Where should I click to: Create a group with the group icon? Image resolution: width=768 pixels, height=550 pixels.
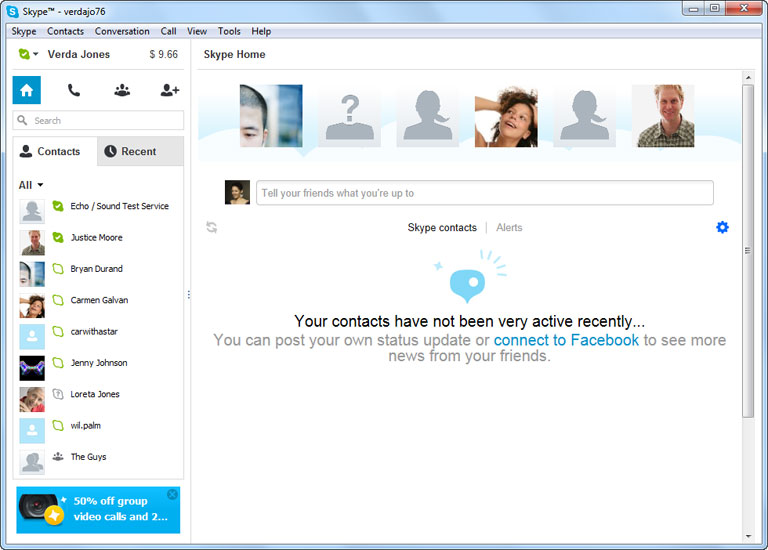(122, 90)
